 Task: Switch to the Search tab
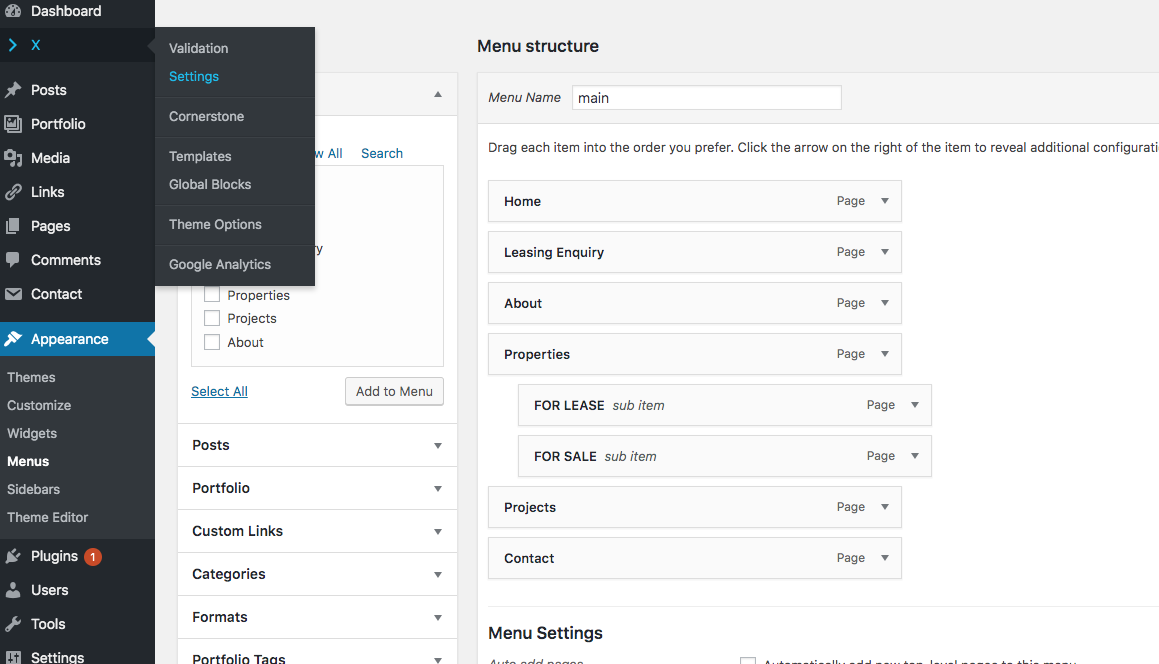pos(381,153)
